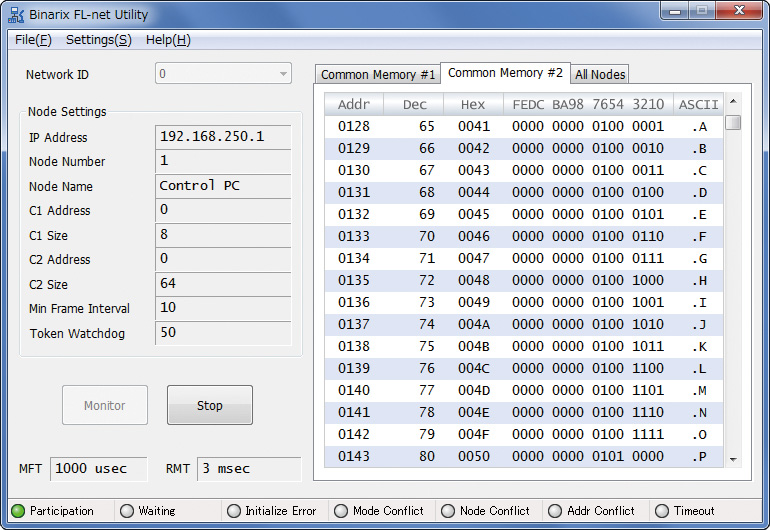The width and height of the screenshot is (770, 530).
Task: Click the scroll up arrow of memory table
Action: pos(733,102)
